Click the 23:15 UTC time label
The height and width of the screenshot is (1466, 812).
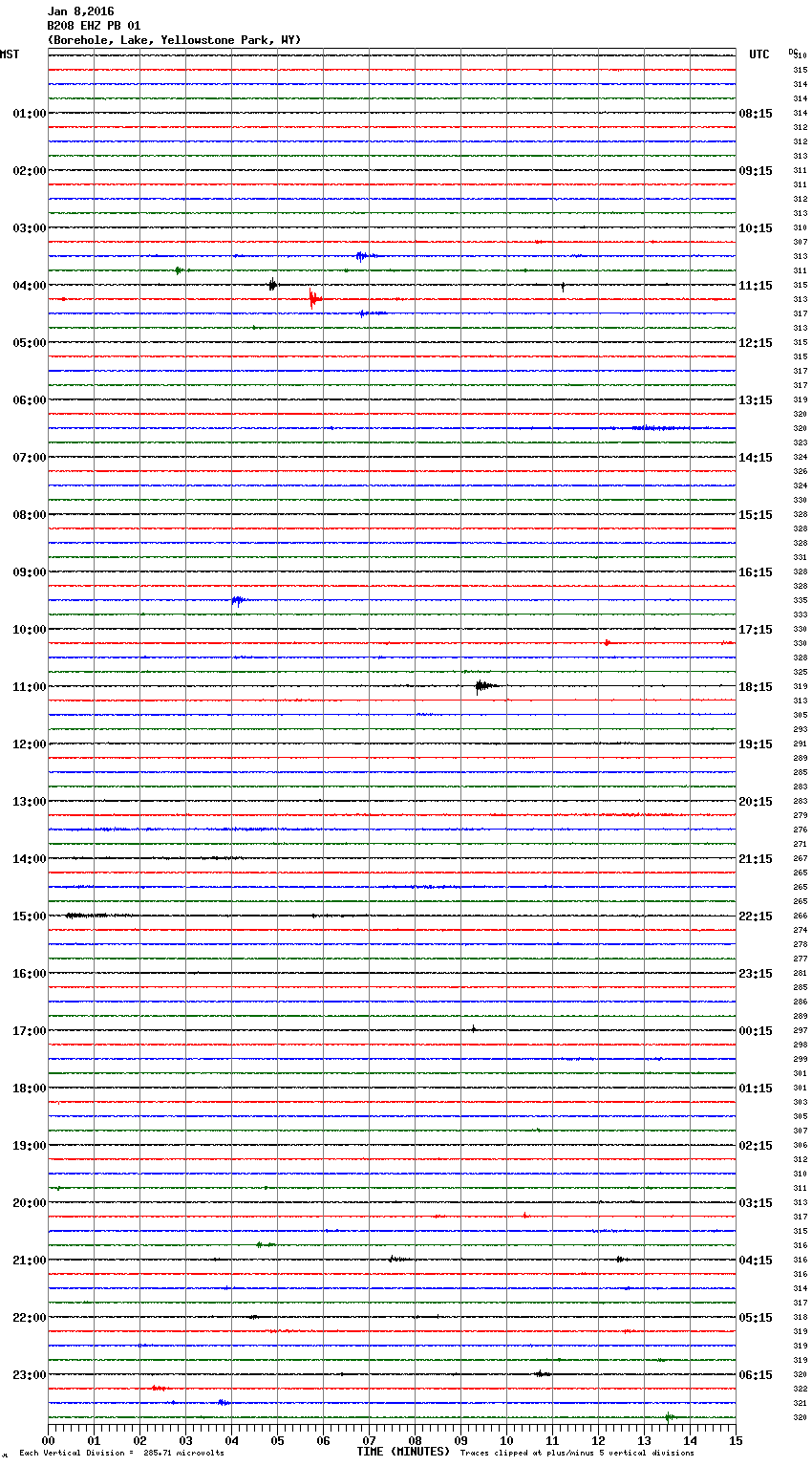[x=756, y=974]
